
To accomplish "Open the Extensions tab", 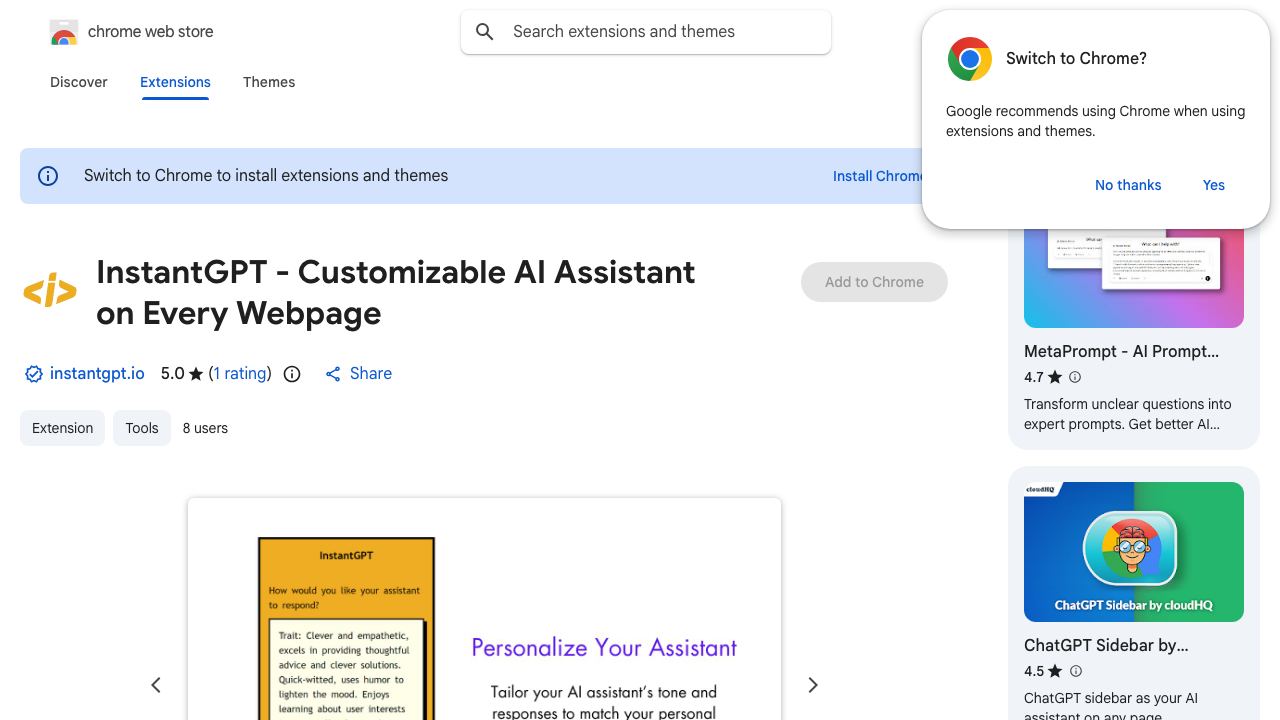I will tap(175, 82).
